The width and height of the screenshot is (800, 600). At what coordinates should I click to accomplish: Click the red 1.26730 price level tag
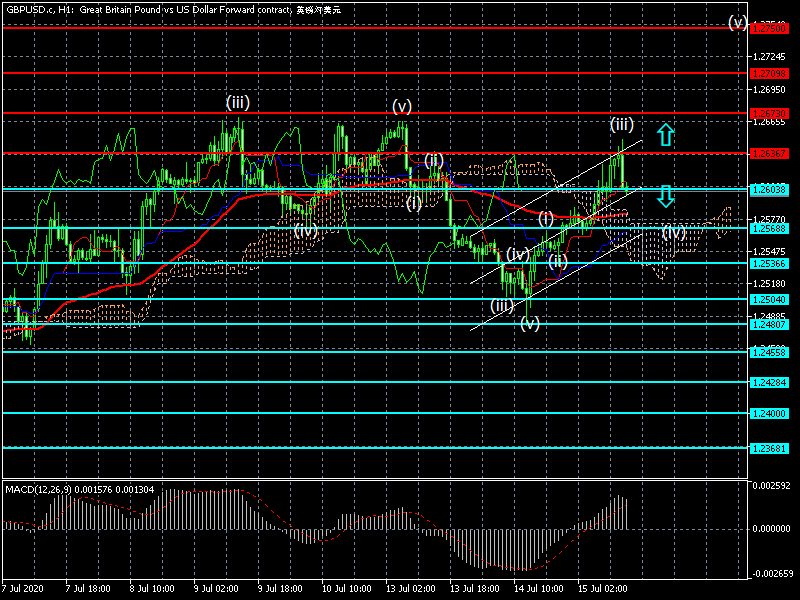pyautogui.click(x=769, y=113)
